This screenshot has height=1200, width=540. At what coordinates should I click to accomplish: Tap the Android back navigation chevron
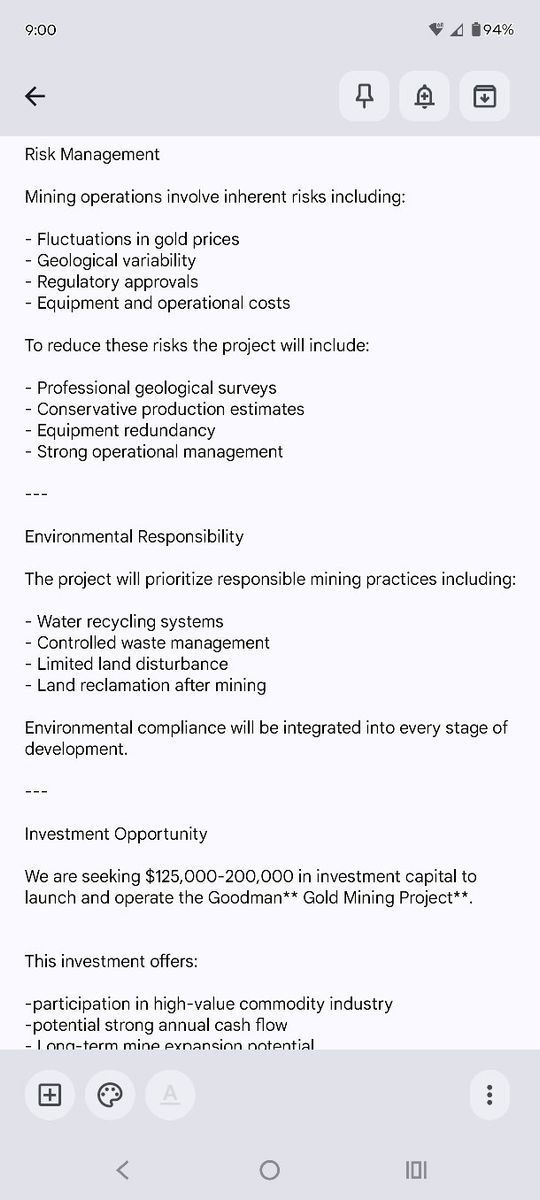click(x=122, y=1169)
